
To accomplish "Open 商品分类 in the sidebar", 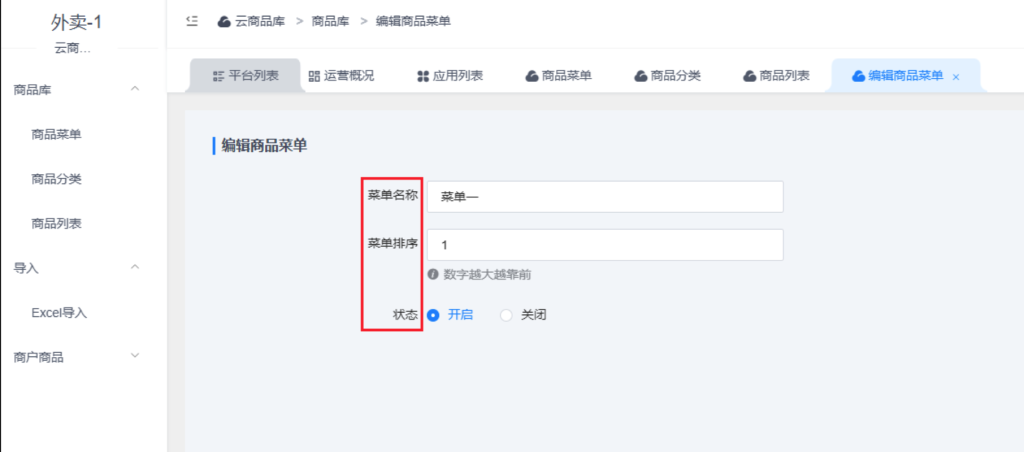I will coord(56,179).
